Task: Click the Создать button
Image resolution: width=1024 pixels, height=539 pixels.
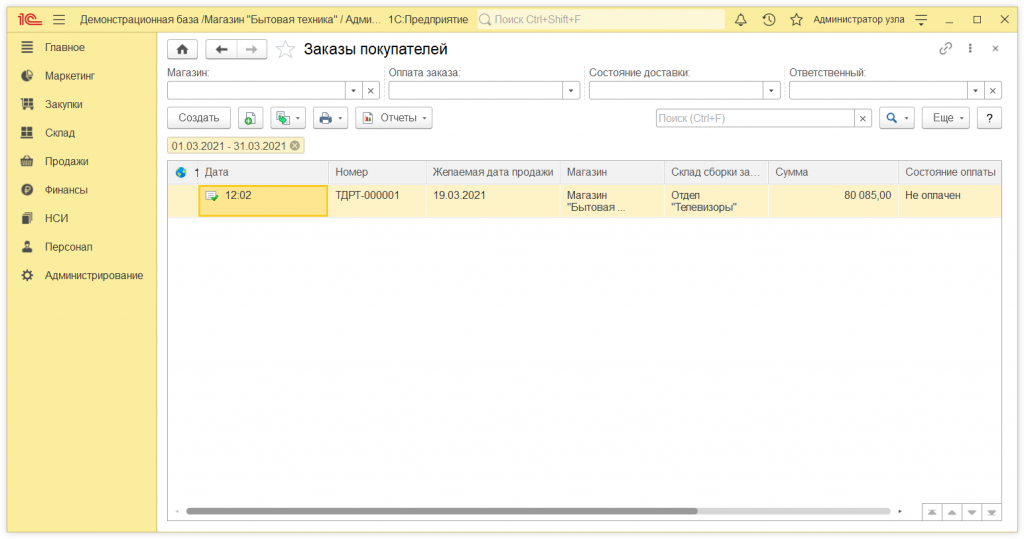Action: click(x=199, y=118)
